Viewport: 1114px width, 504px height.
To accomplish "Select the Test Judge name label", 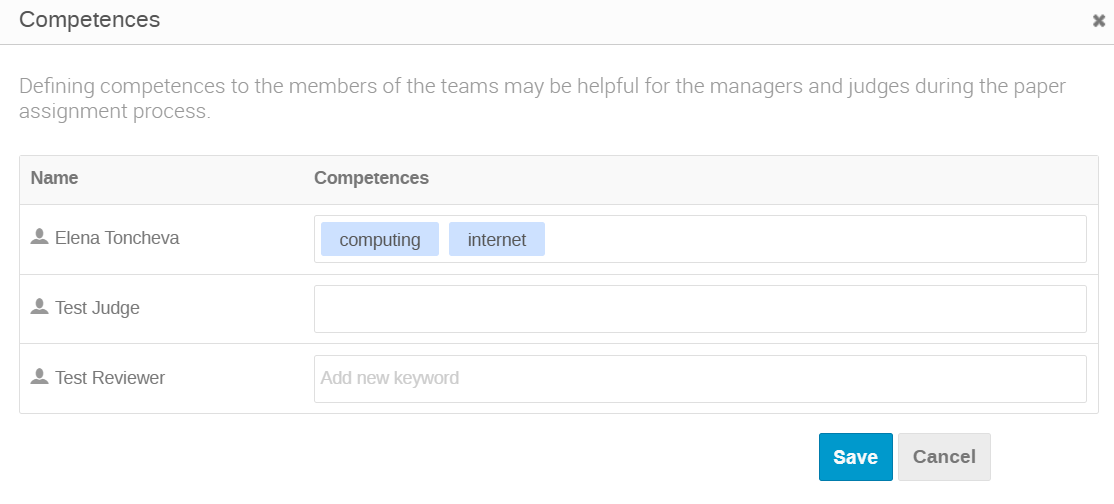I will 97,308.
